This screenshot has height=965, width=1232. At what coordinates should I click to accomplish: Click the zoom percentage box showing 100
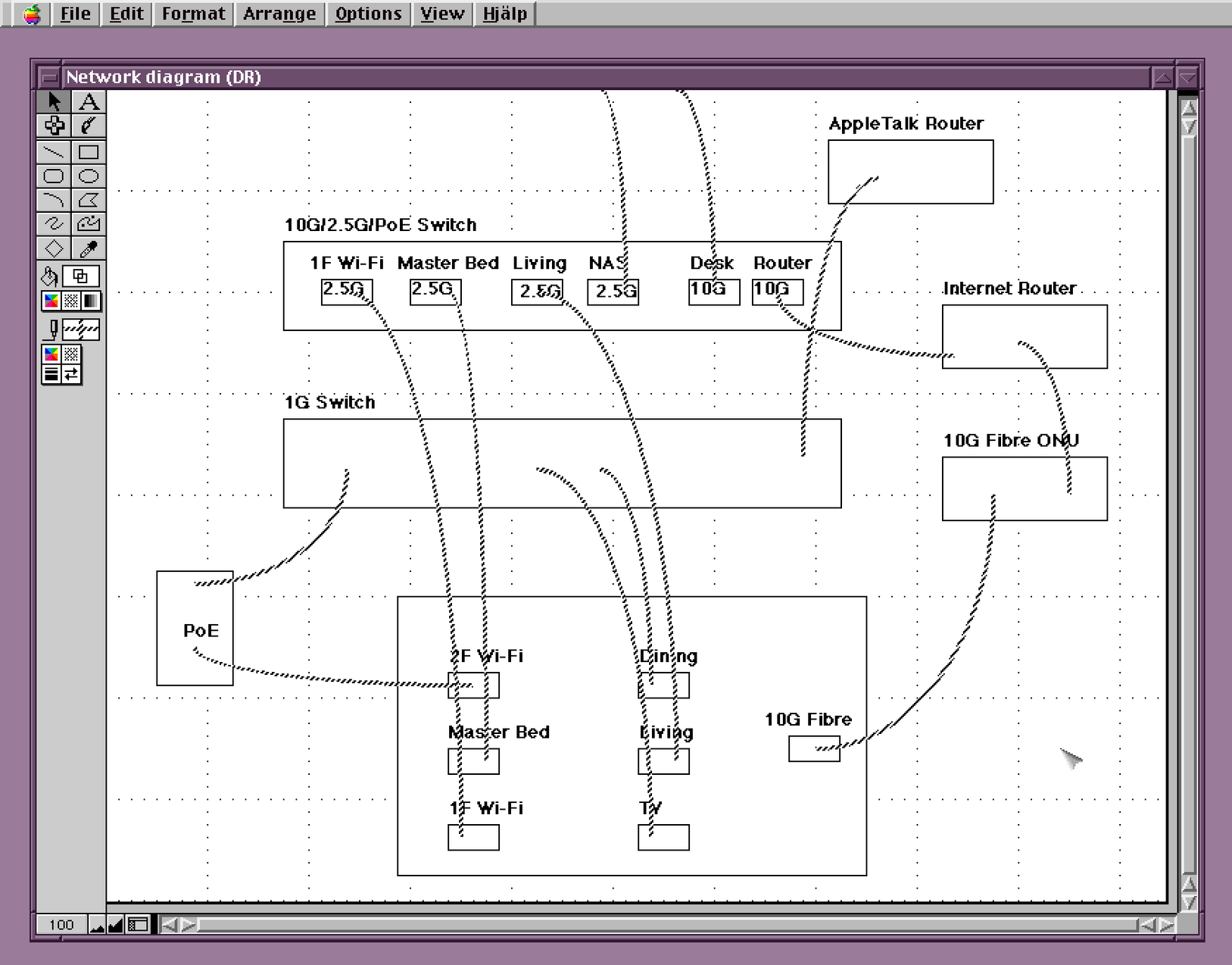pos(61,925)
